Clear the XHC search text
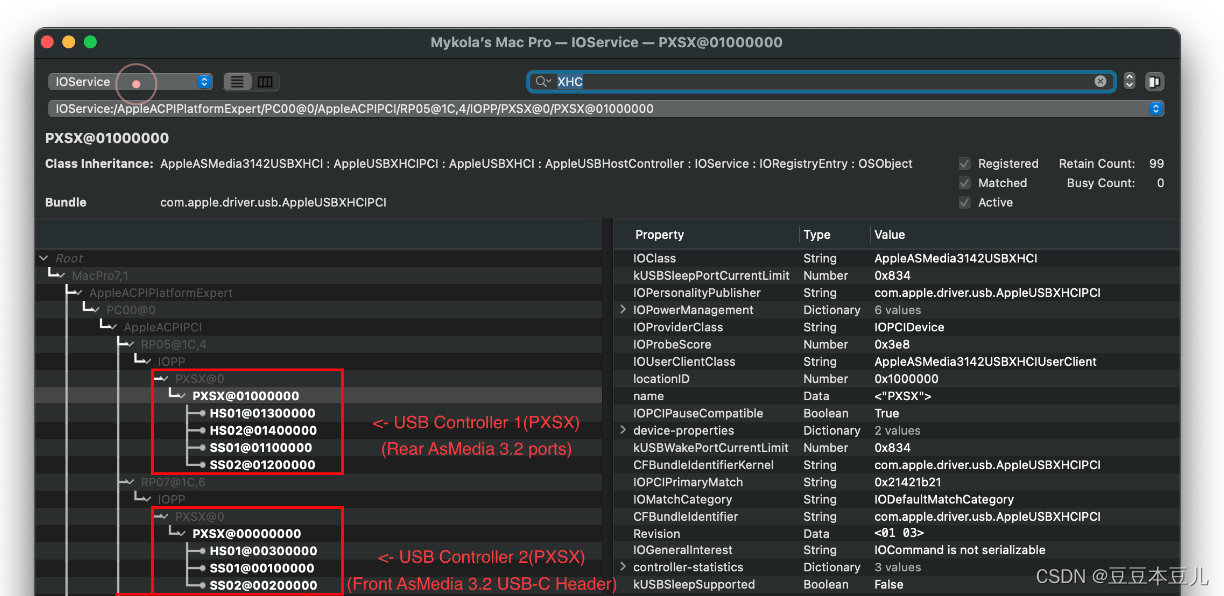This screenshot has width=1224, height=596. (1100, 82)
